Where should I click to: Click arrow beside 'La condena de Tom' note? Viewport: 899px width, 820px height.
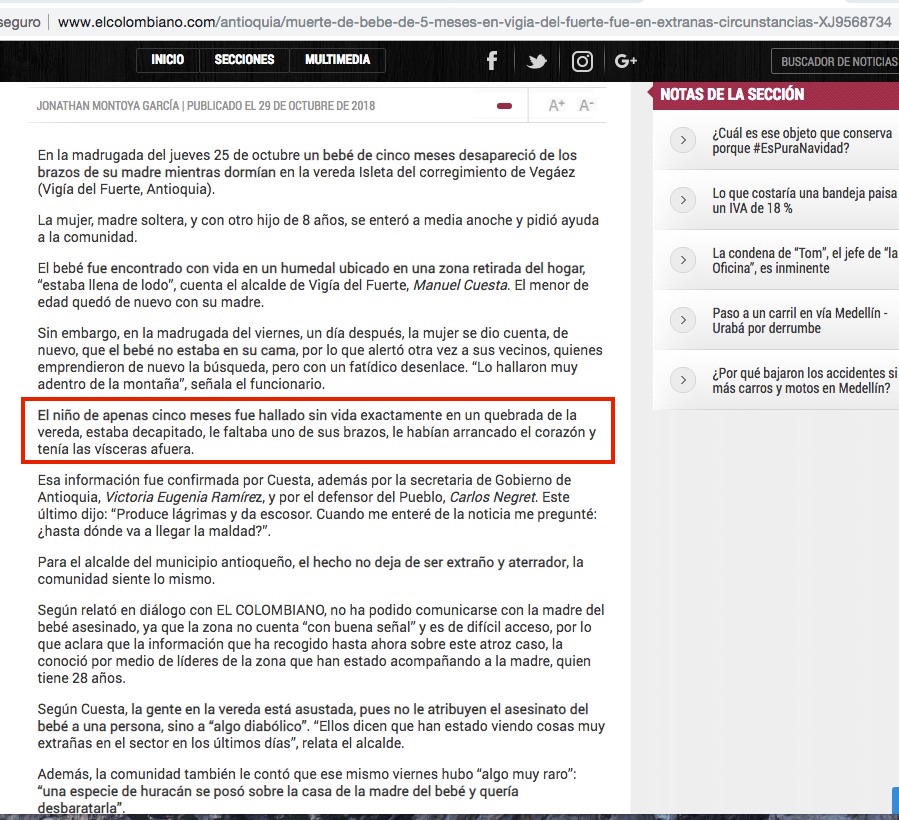(683, 260)
